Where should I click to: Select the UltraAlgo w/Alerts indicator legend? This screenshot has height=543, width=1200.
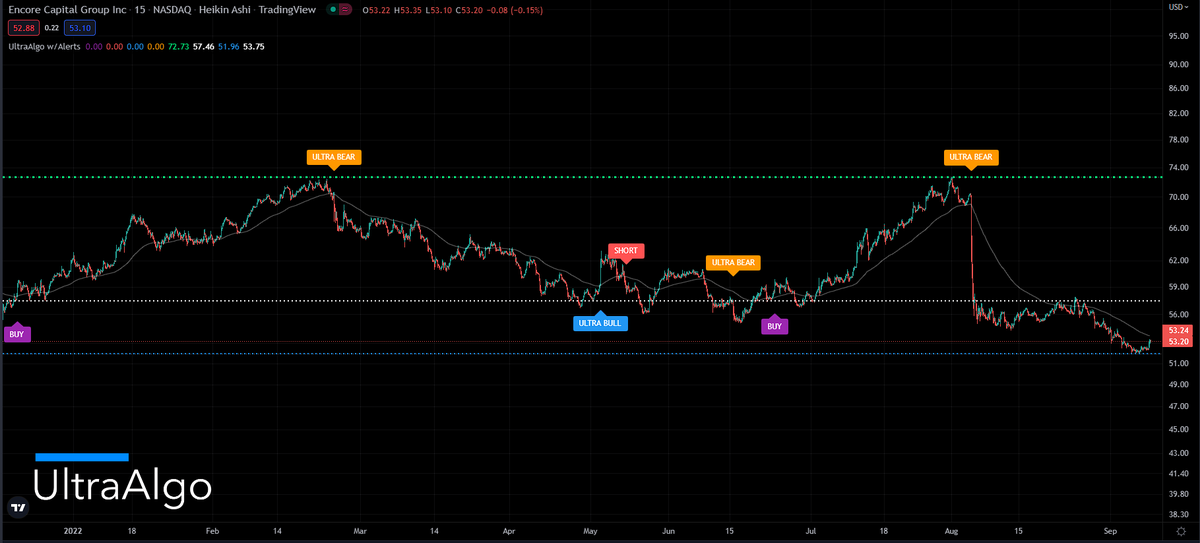[x=43, y=46]
